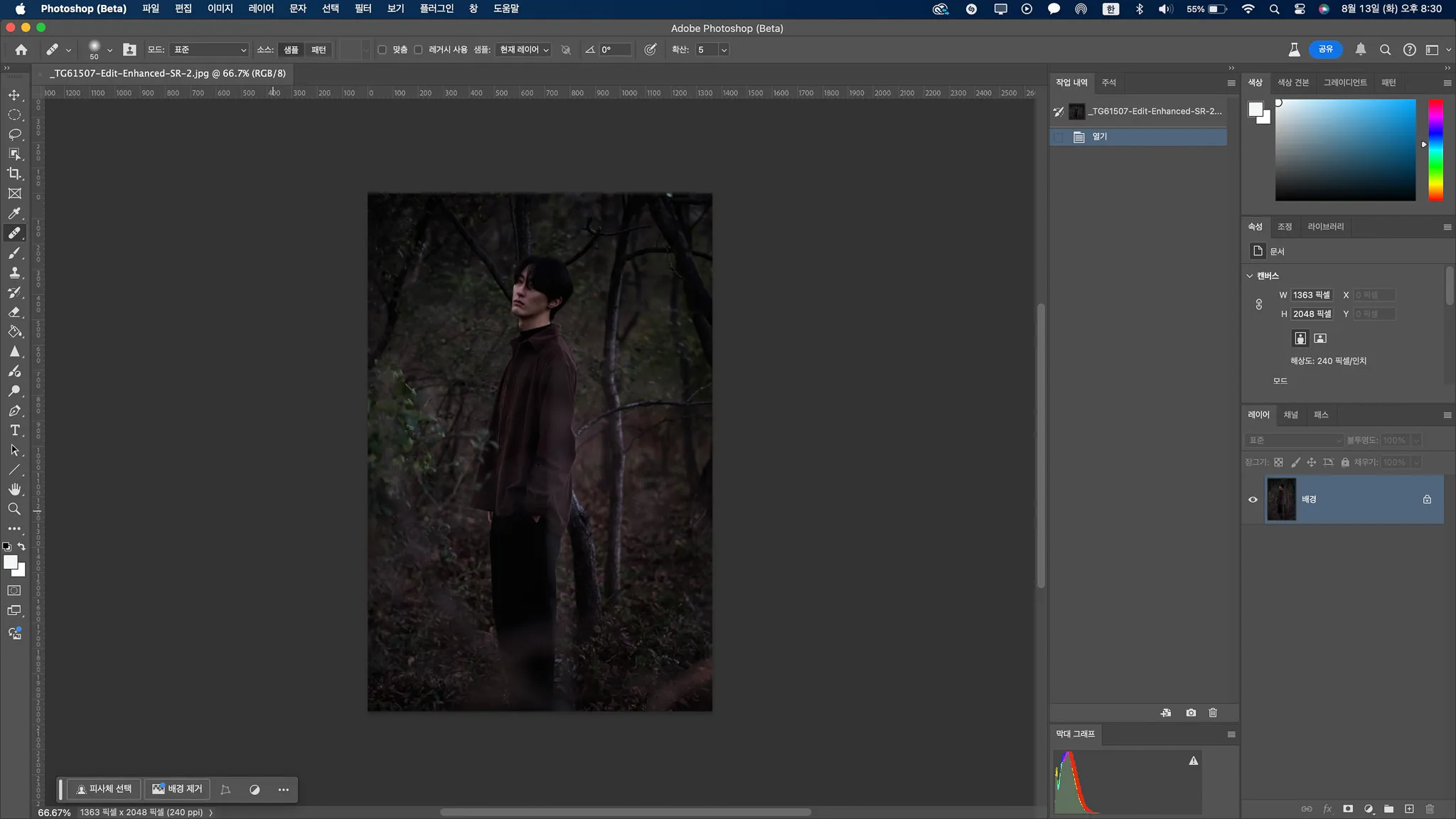Viewport: 1456px width, 819px height.
Task: Open the 현재 레이어 sample dropdown
Action: 523,50
